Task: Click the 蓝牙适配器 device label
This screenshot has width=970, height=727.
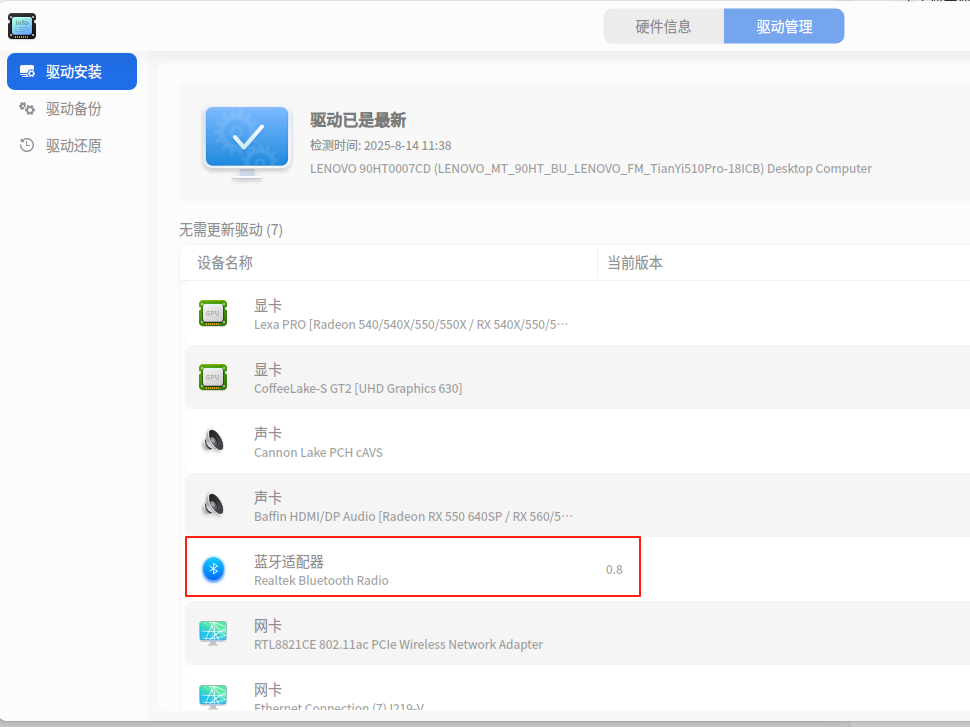Action: [x=289, y=562]
